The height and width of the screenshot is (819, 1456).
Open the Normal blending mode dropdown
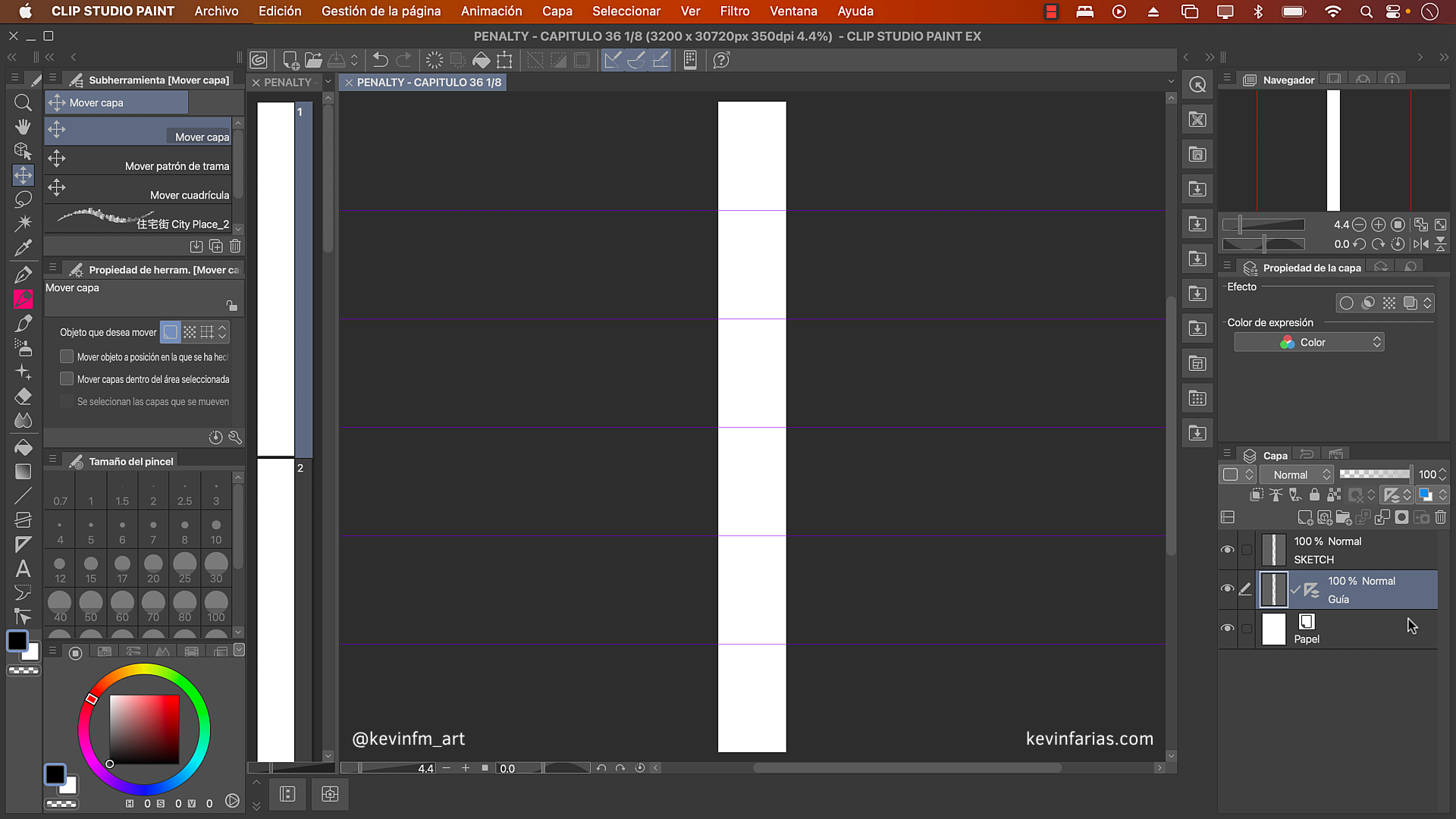pos(1297,475)
